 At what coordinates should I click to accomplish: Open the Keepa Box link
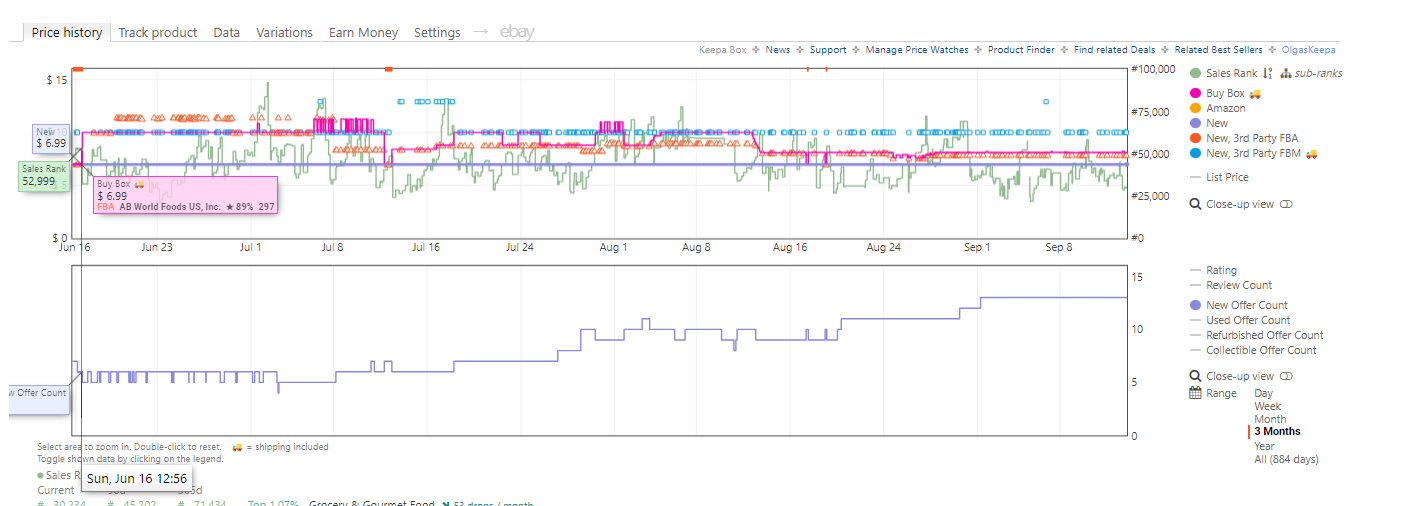722,49
